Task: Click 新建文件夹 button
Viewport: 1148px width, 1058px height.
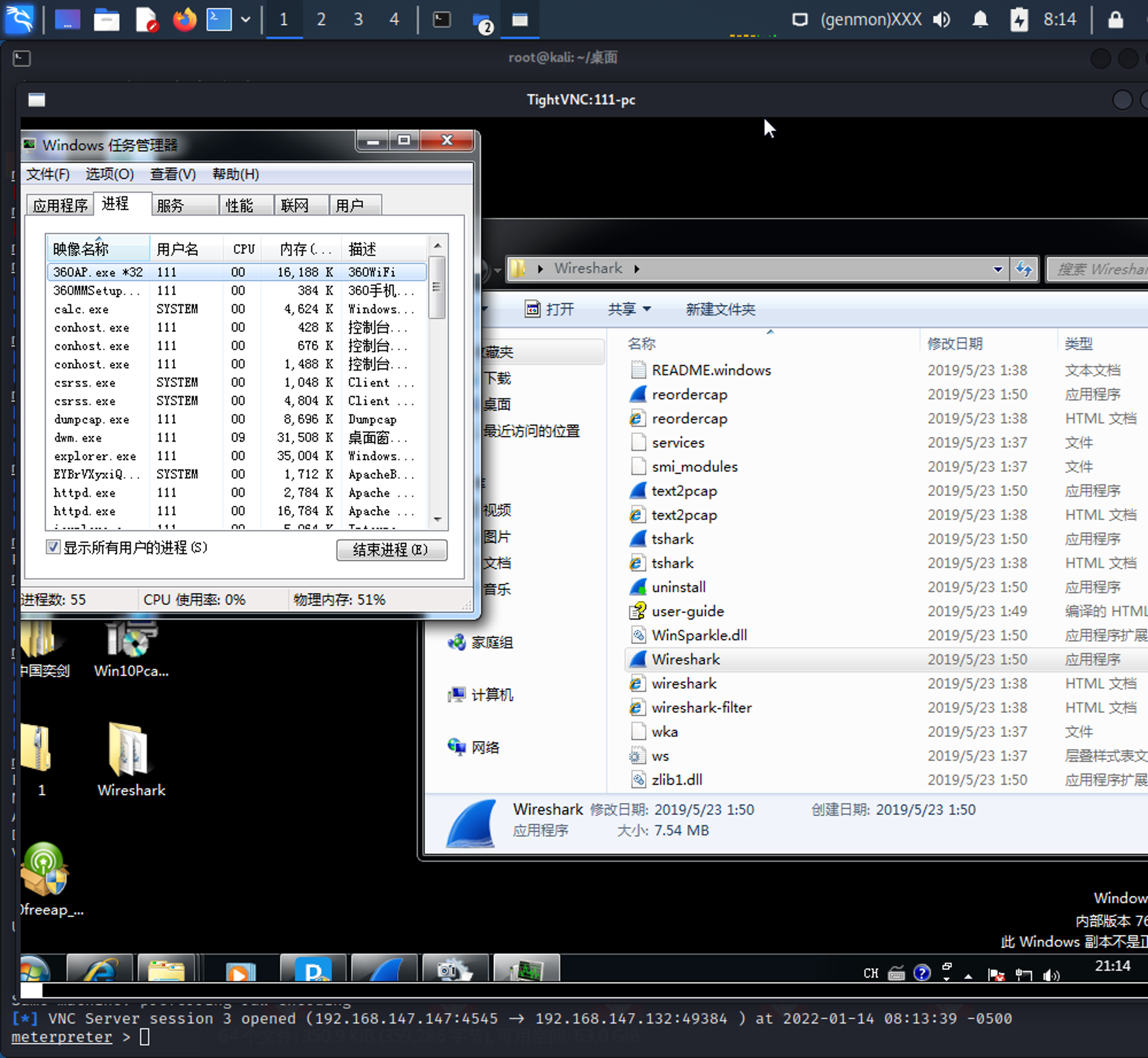Action: 720,309
